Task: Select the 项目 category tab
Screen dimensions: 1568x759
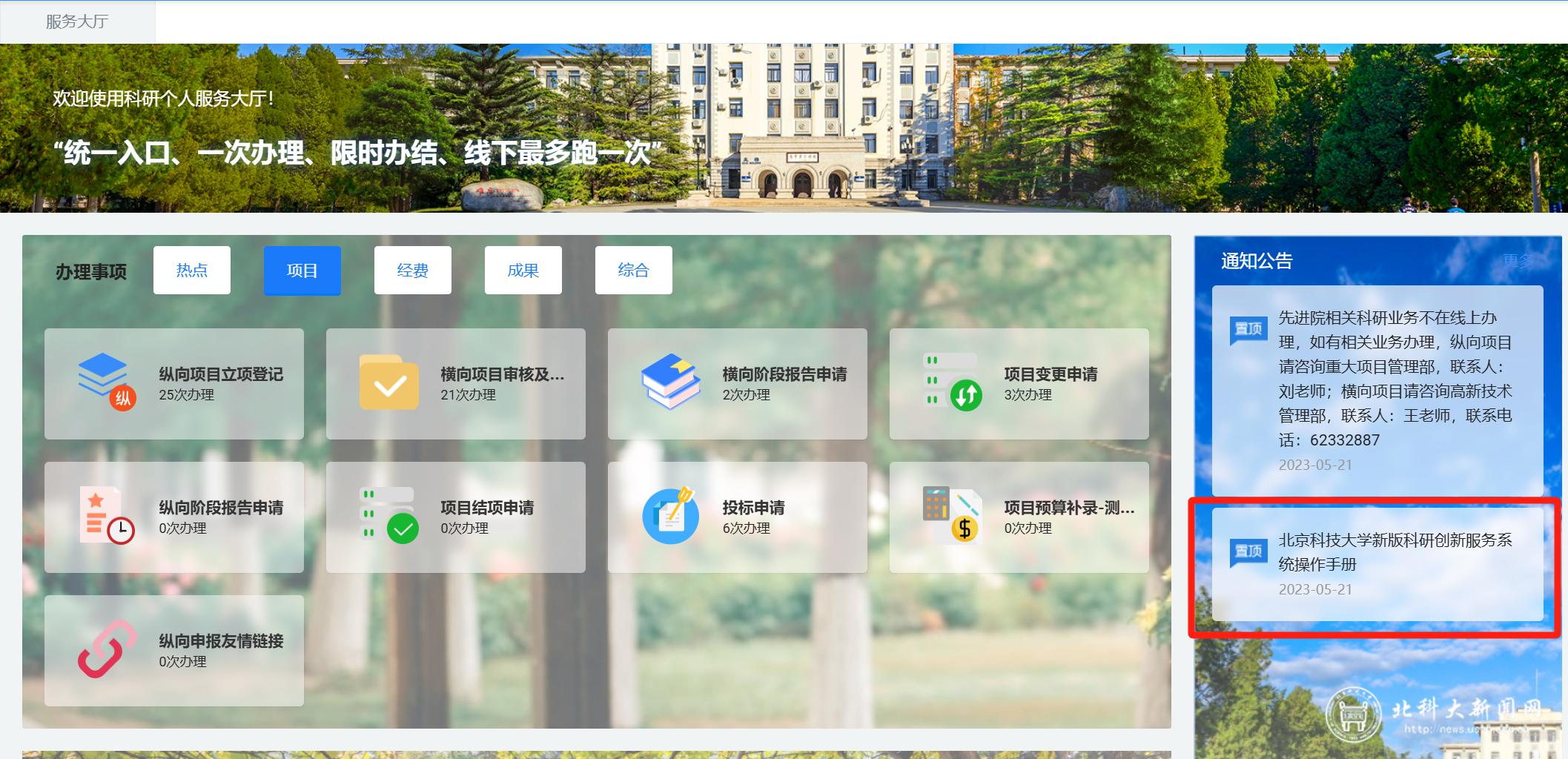Action: pos(302,271)
